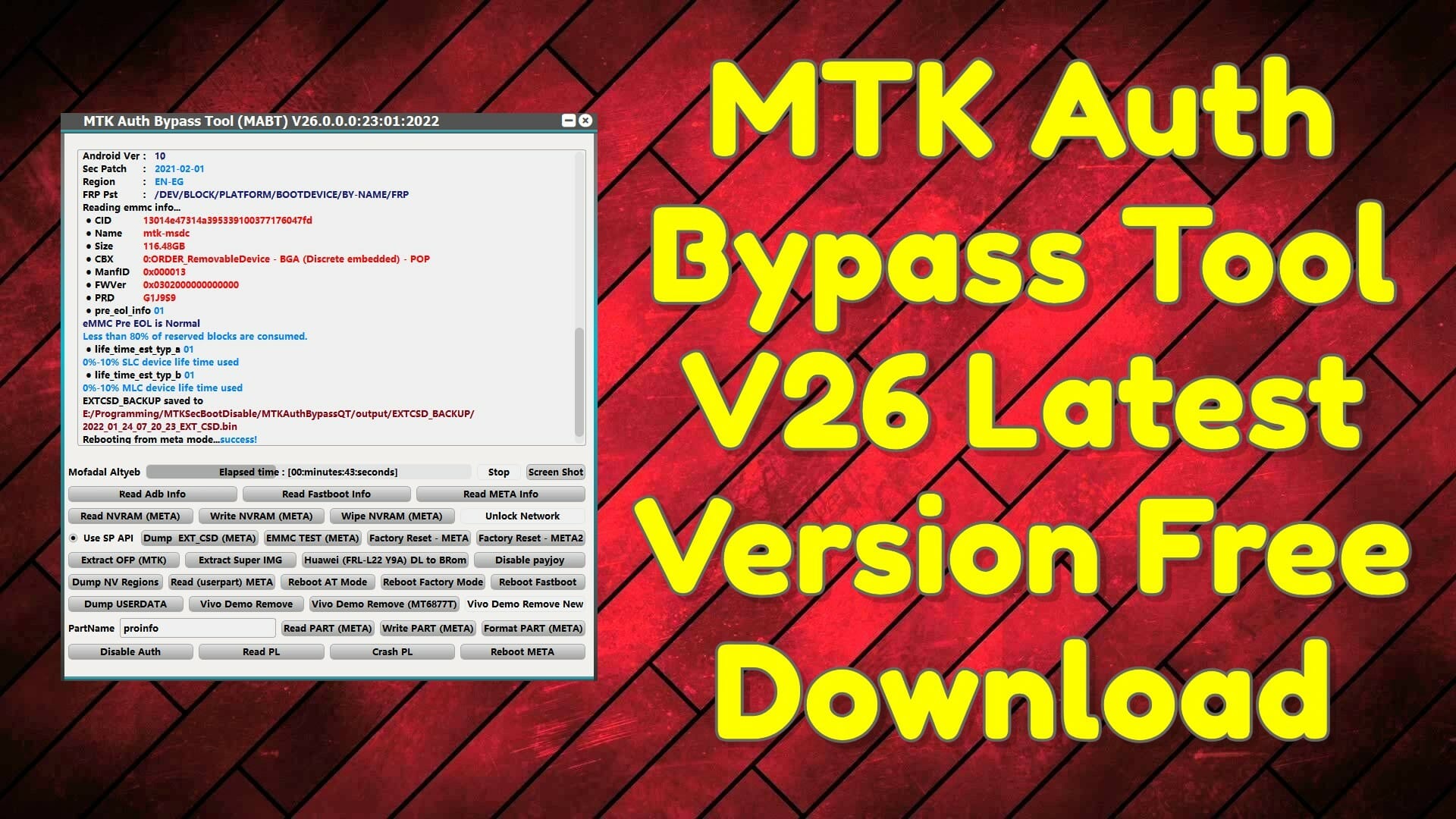Click the Read PL button
1456x819 pixels.
[261, 651]
